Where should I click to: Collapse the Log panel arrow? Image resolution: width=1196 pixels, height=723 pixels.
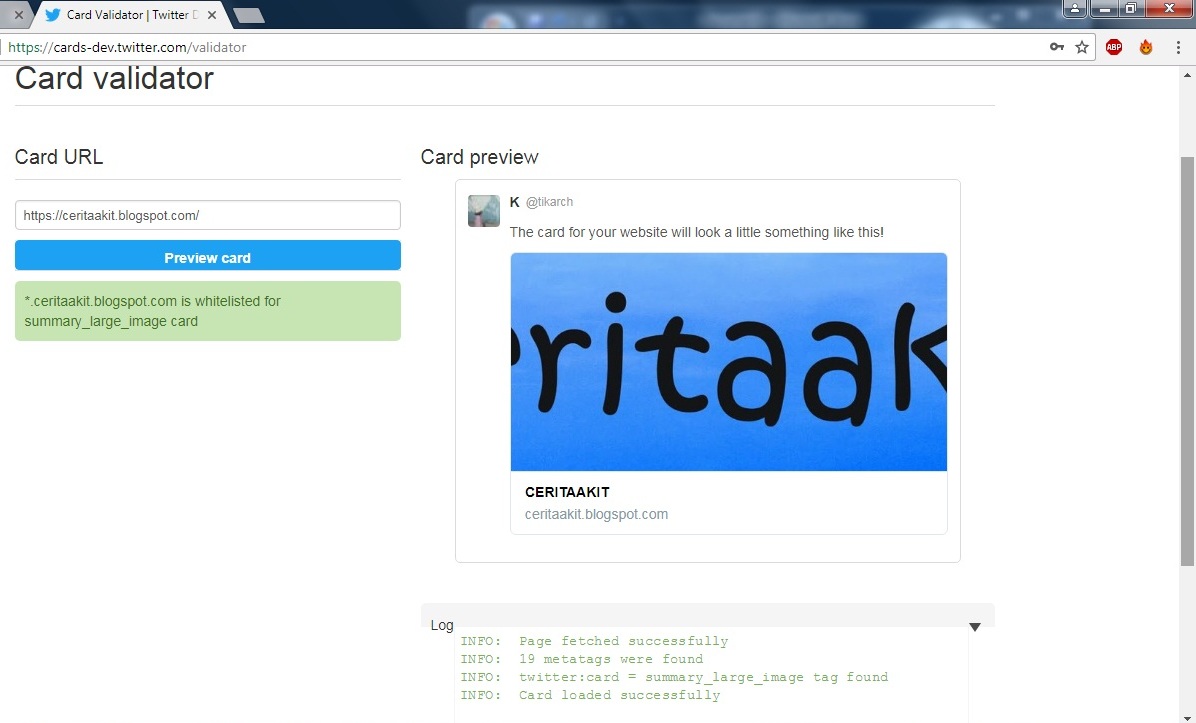(x=974, y=627)
